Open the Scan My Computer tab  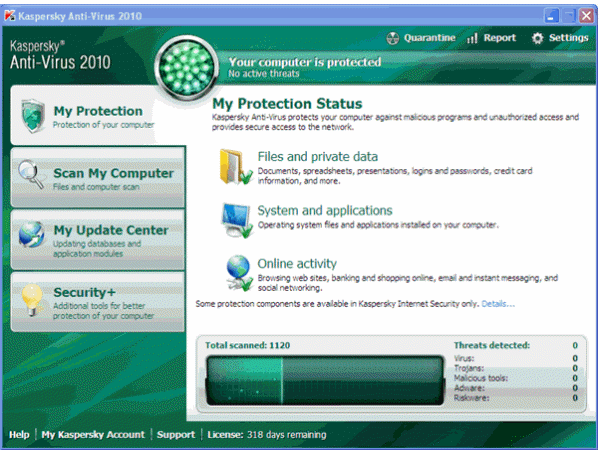coord(98,178)
